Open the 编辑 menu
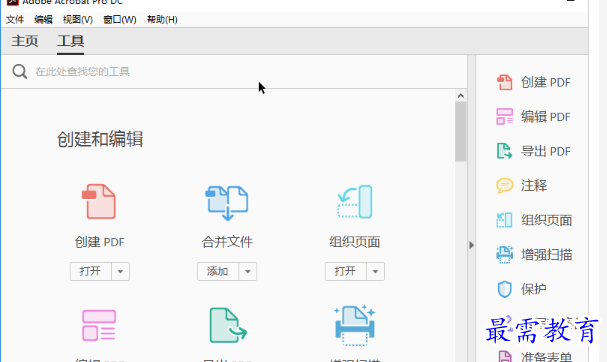The image size is (607, 362). point(43,19)
